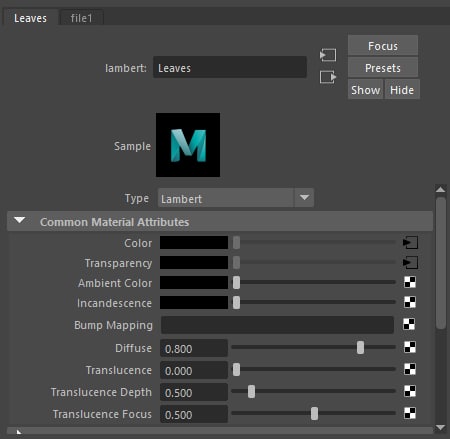
Task: Click the Hide button
Action: (x=402, y=90)
